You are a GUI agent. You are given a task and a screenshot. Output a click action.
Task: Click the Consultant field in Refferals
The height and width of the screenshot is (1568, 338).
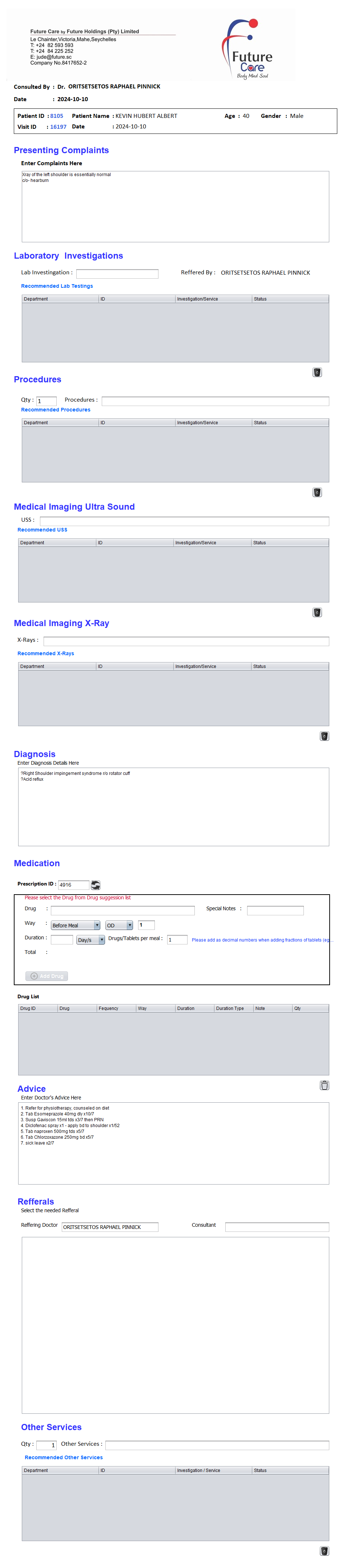277,1226
